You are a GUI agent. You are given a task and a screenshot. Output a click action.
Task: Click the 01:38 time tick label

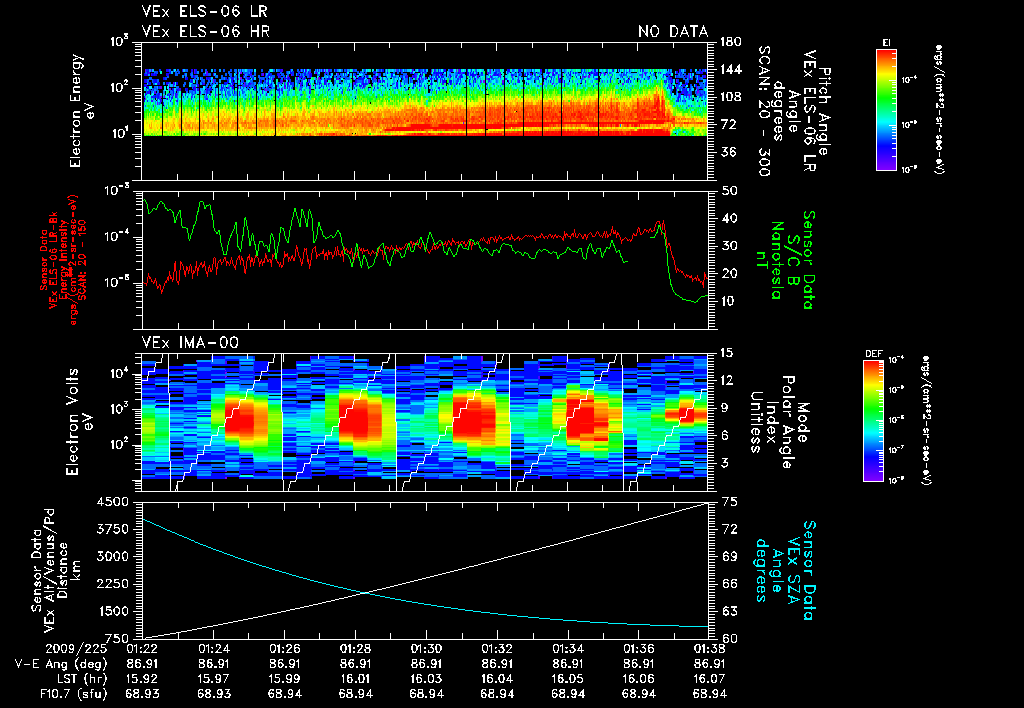click(709, 649)
